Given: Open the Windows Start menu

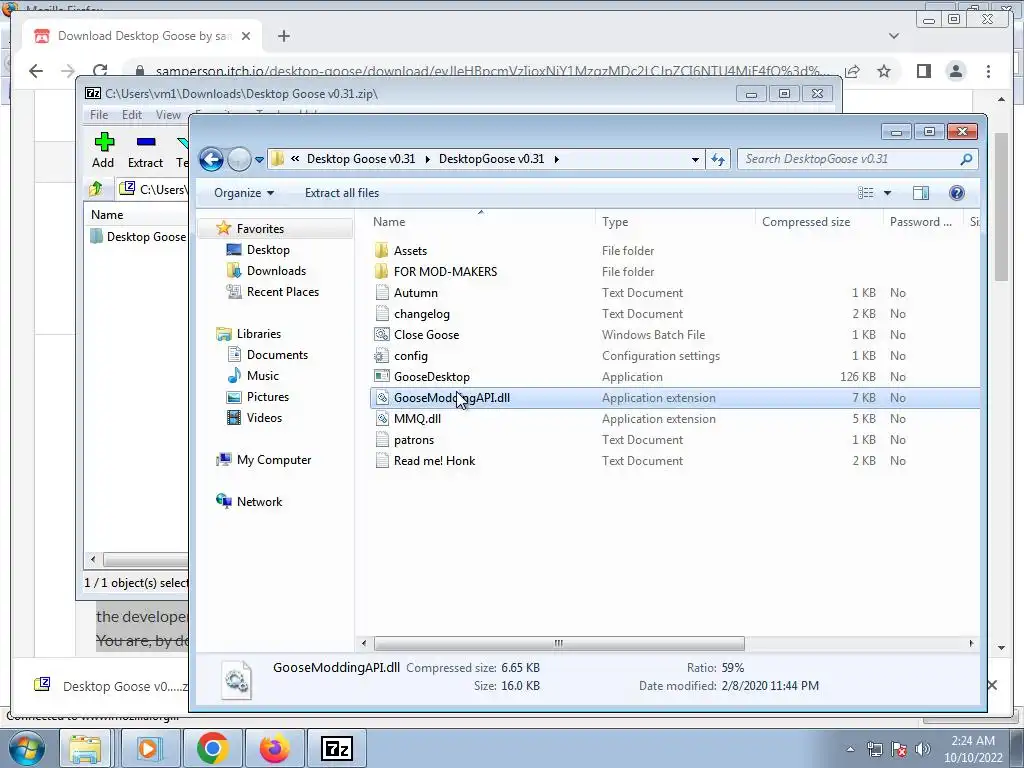Looking at the screenshot, I should 26,748.
